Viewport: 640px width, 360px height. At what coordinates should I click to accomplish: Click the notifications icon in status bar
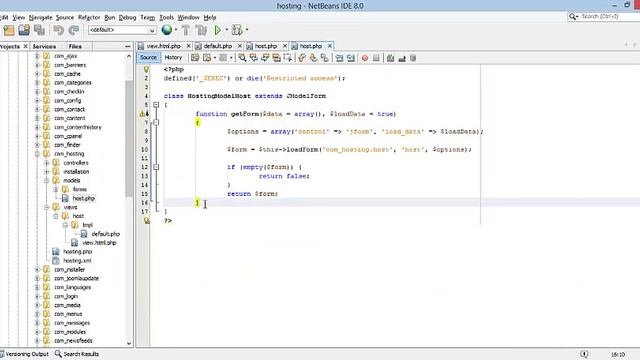(584, 354)
